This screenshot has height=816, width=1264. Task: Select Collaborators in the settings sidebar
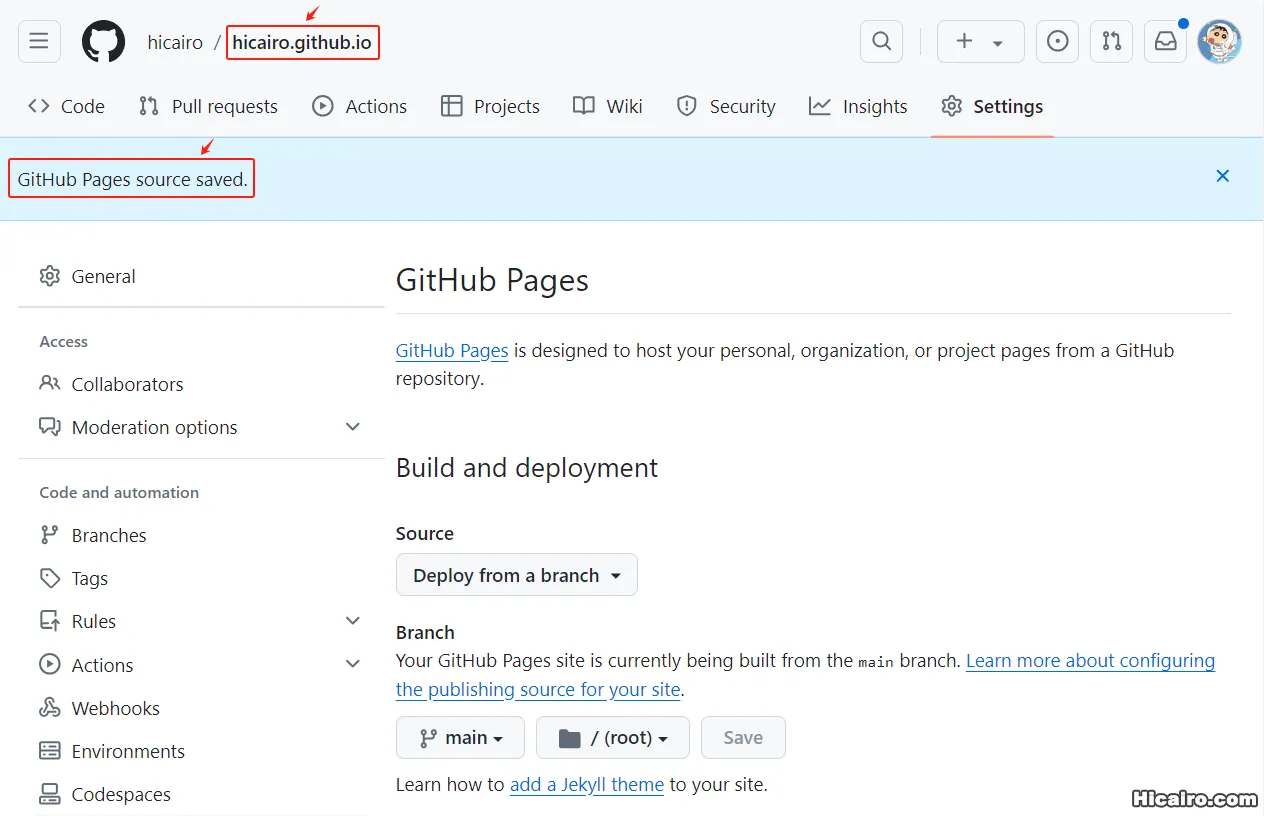(127, 383)
